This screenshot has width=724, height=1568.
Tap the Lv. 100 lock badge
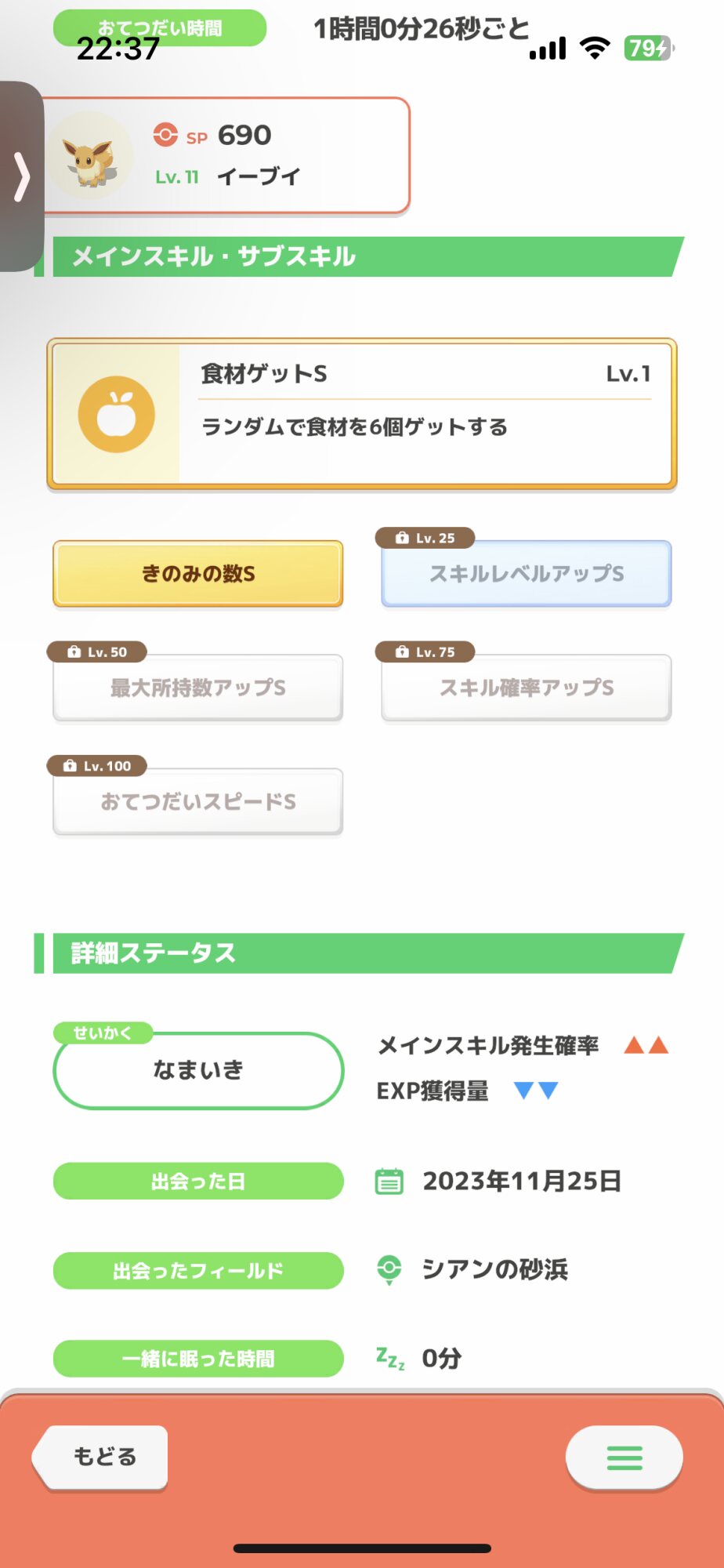tap(97, 766)
